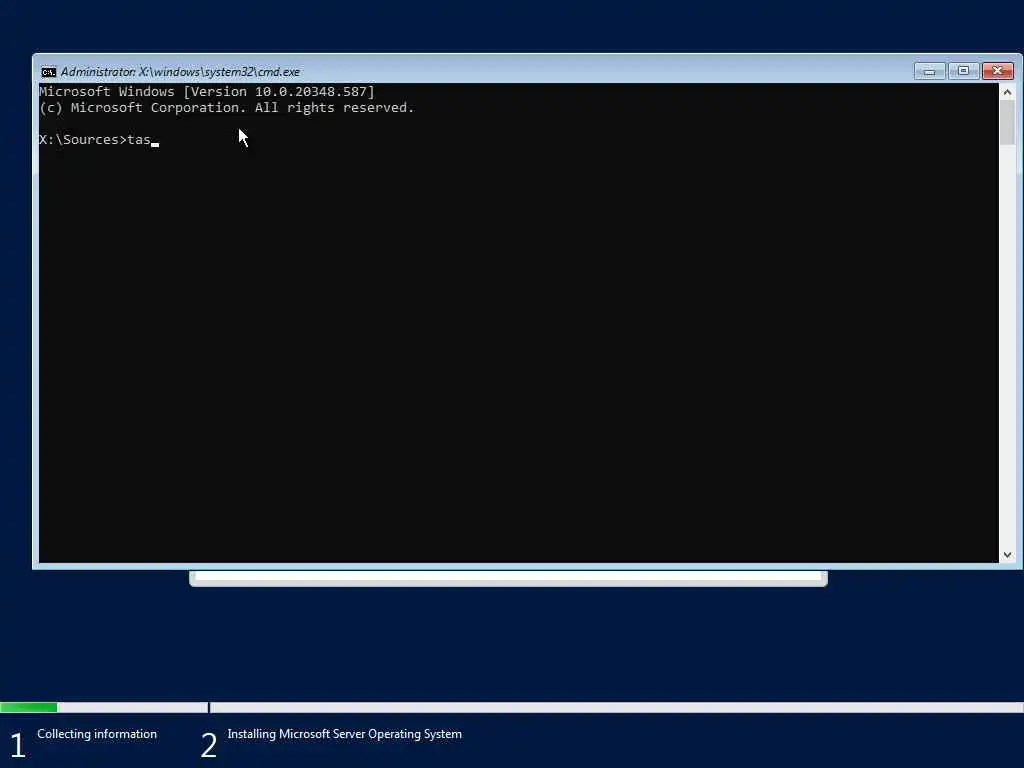Click the cmd.exe system menu icon
1024x768 pixels.
pyautogui.click(x=48, y=72)
